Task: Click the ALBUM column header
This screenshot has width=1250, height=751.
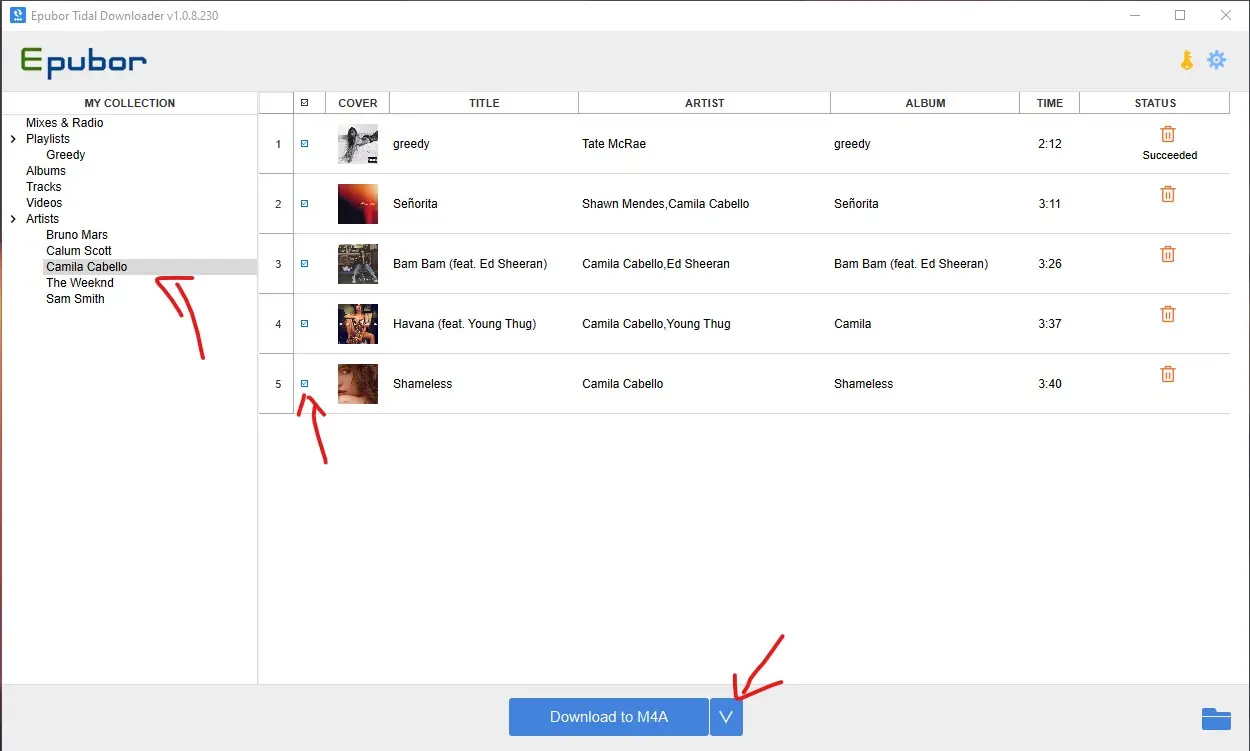Action: coord(925,102)
